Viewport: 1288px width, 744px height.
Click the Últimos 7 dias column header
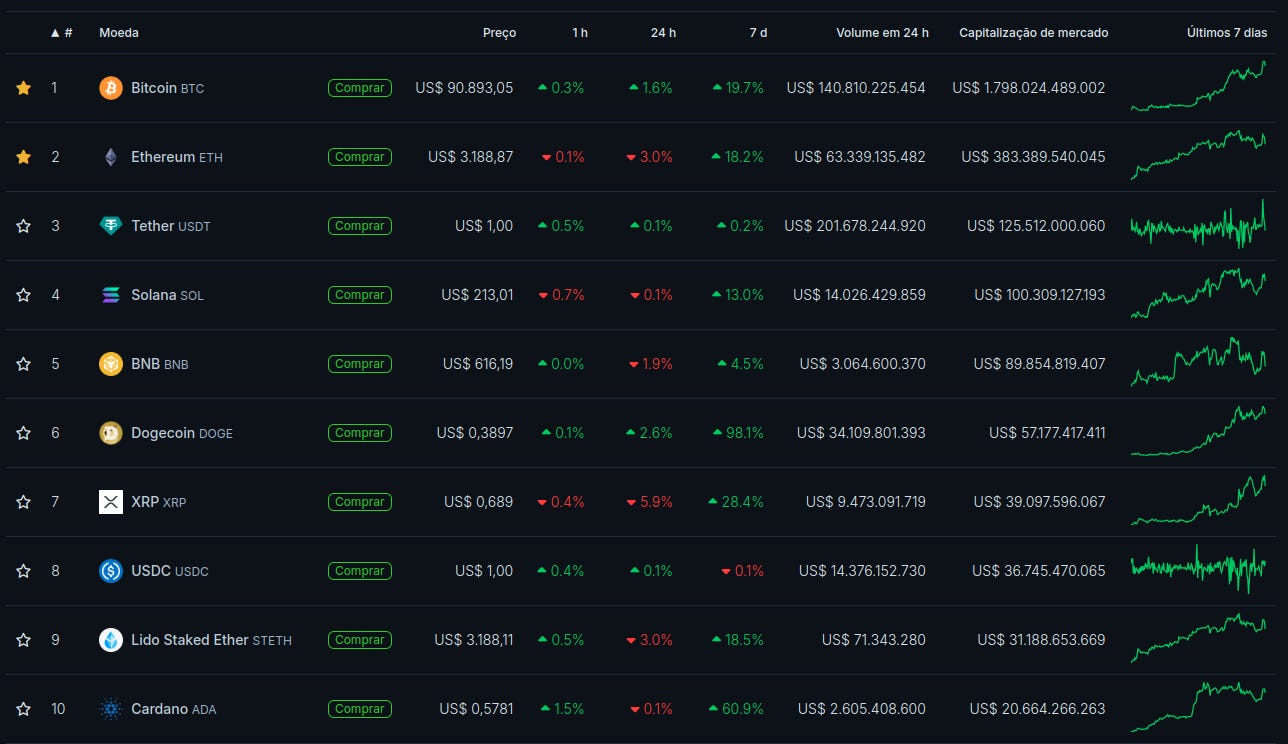[1227, 33]
